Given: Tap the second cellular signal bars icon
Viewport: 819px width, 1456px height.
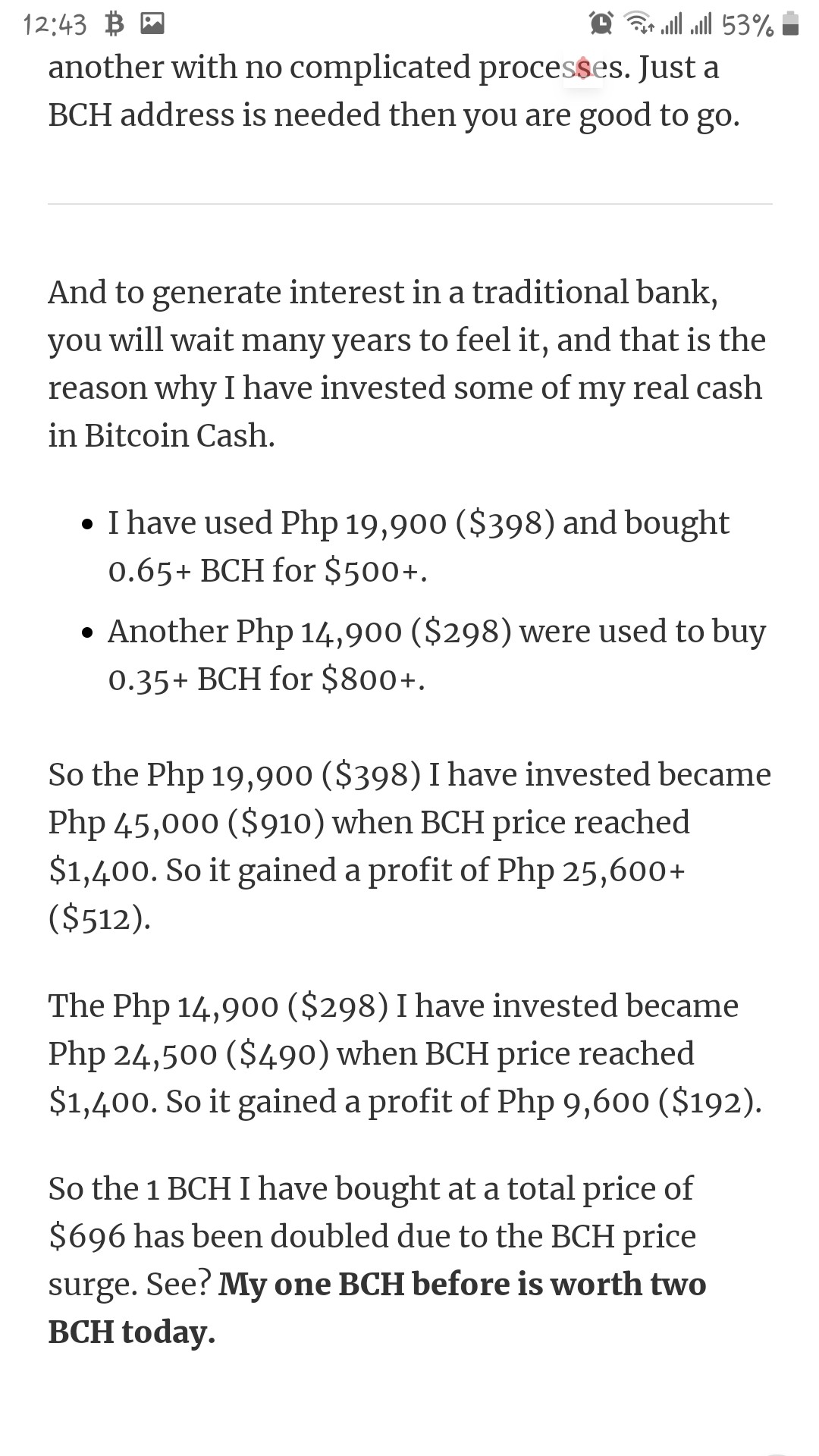Looking at the screenshot, I should point(701,25).
